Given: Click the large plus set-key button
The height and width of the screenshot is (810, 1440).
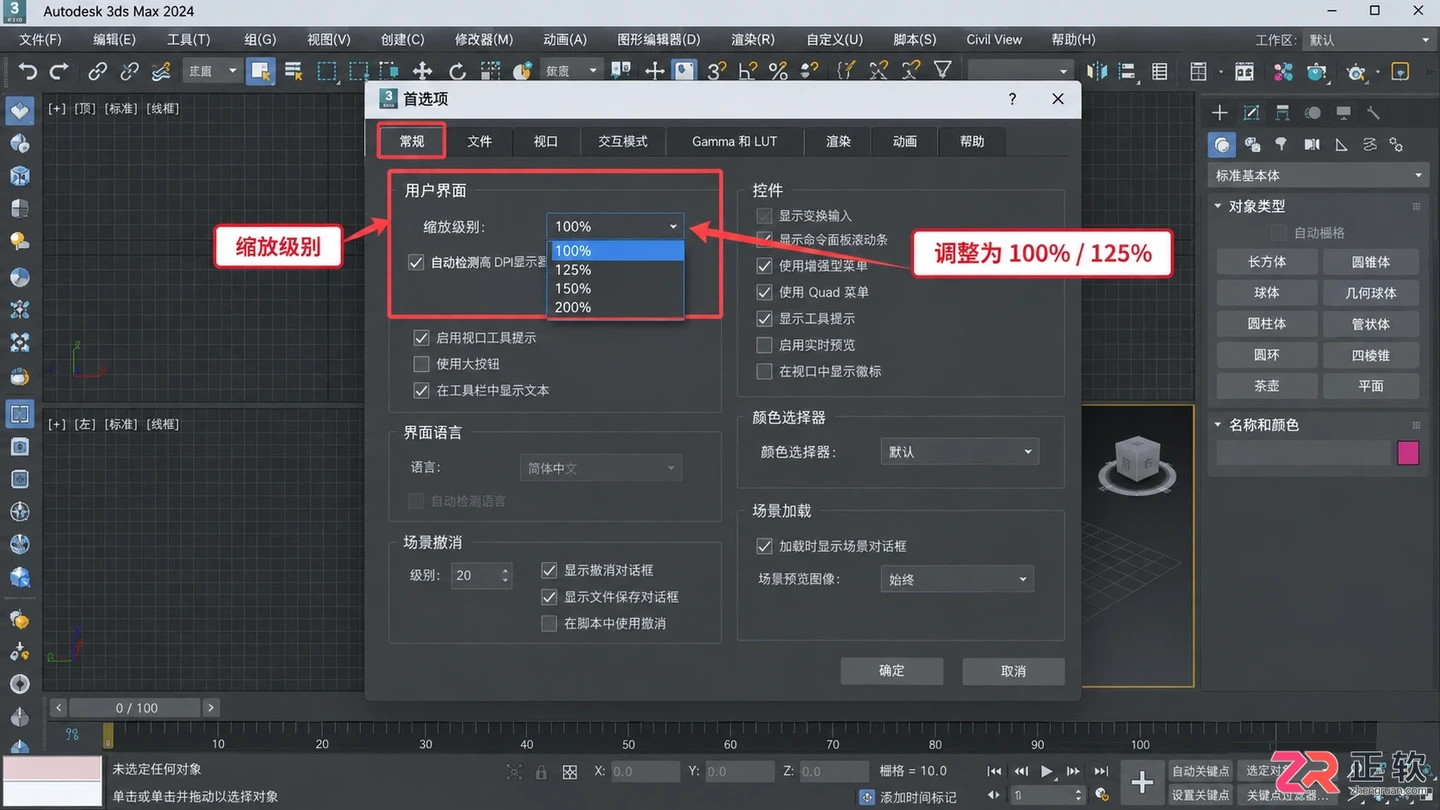Looking at the screenshot, I should [x=1142, y=783].
